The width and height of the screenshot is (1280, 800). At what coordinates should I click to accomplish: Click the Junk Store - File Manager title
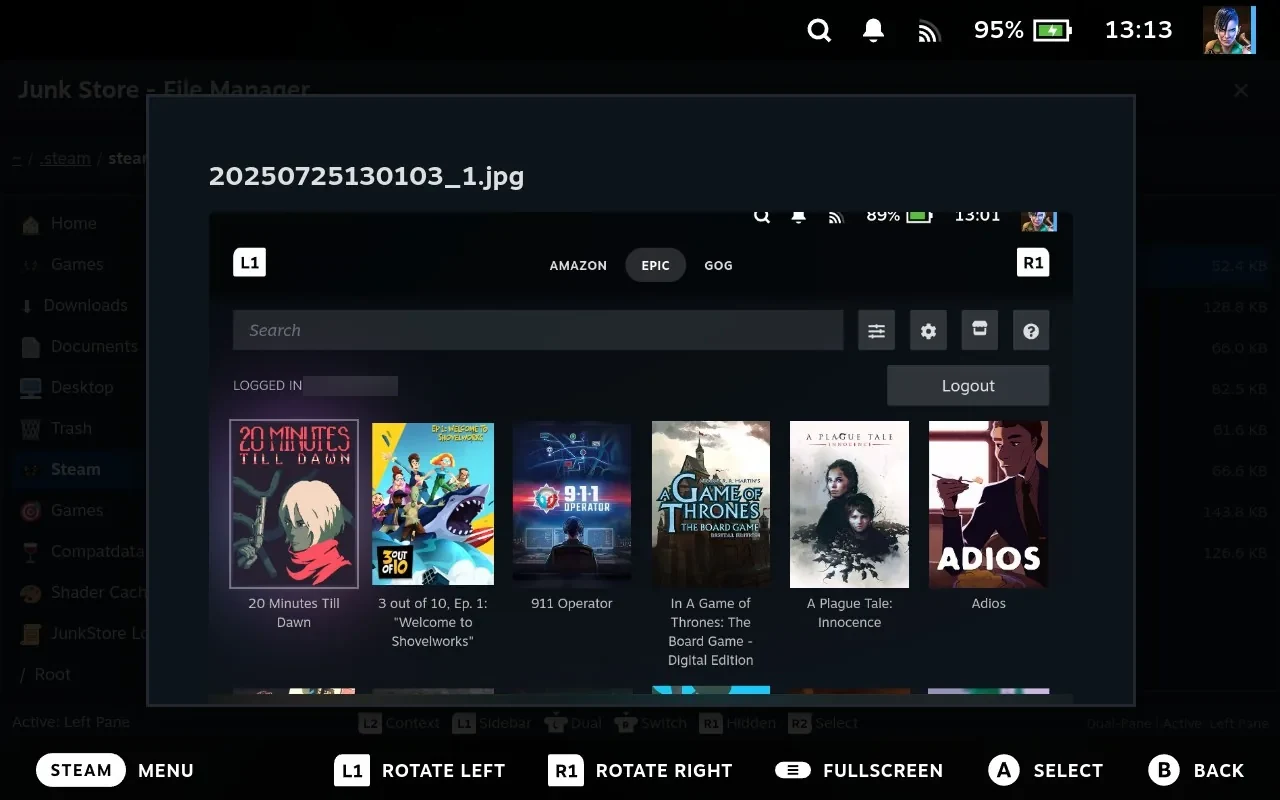tap(164, 90)
